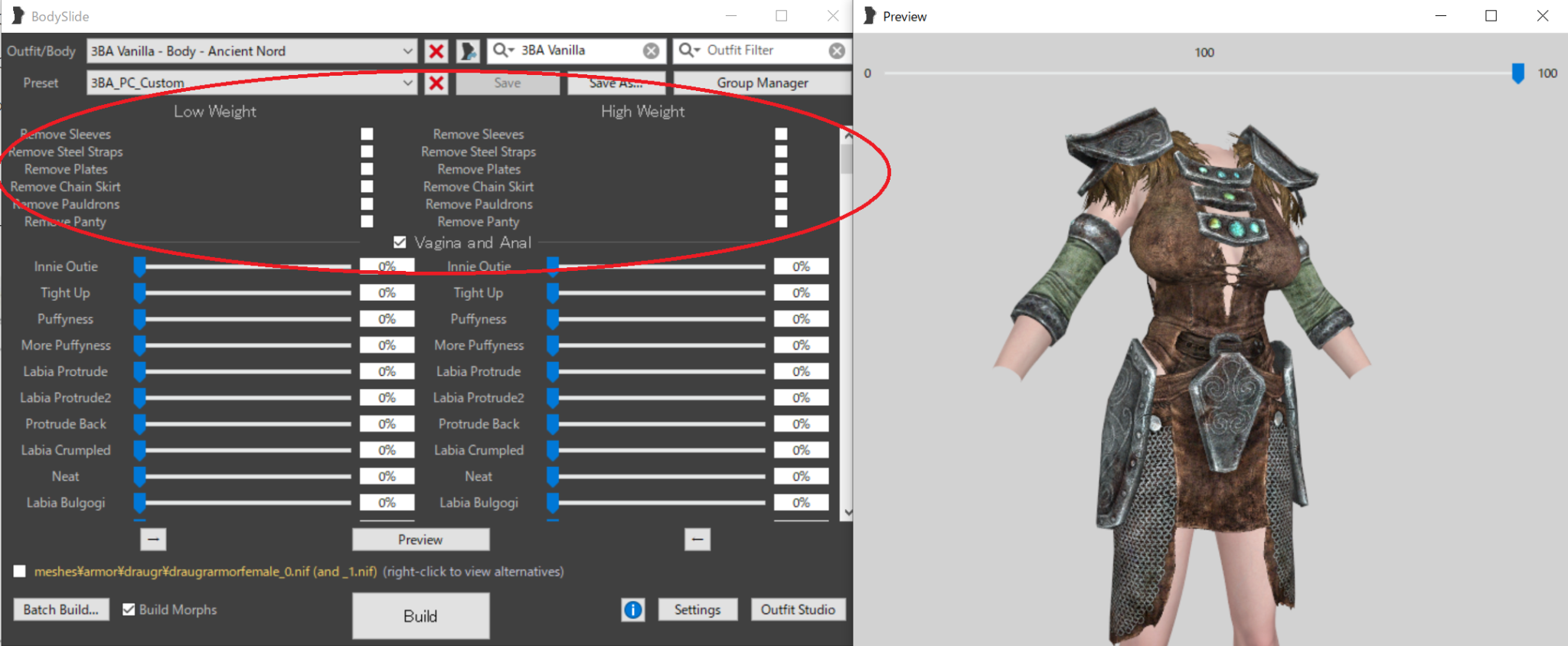
Task: Enable low weight Remove Sleeves checkbox
Action: tap(367, 134)
